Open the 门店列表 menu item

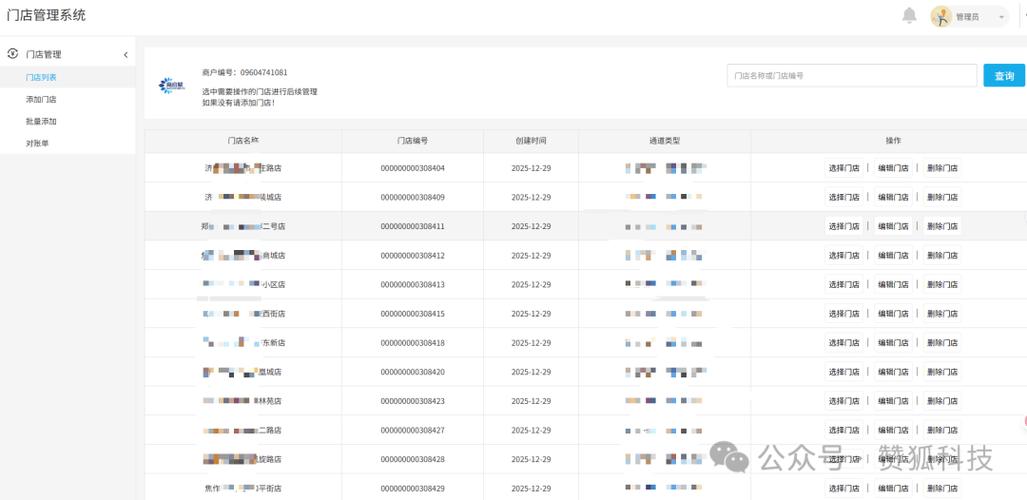tap(41, 77)
